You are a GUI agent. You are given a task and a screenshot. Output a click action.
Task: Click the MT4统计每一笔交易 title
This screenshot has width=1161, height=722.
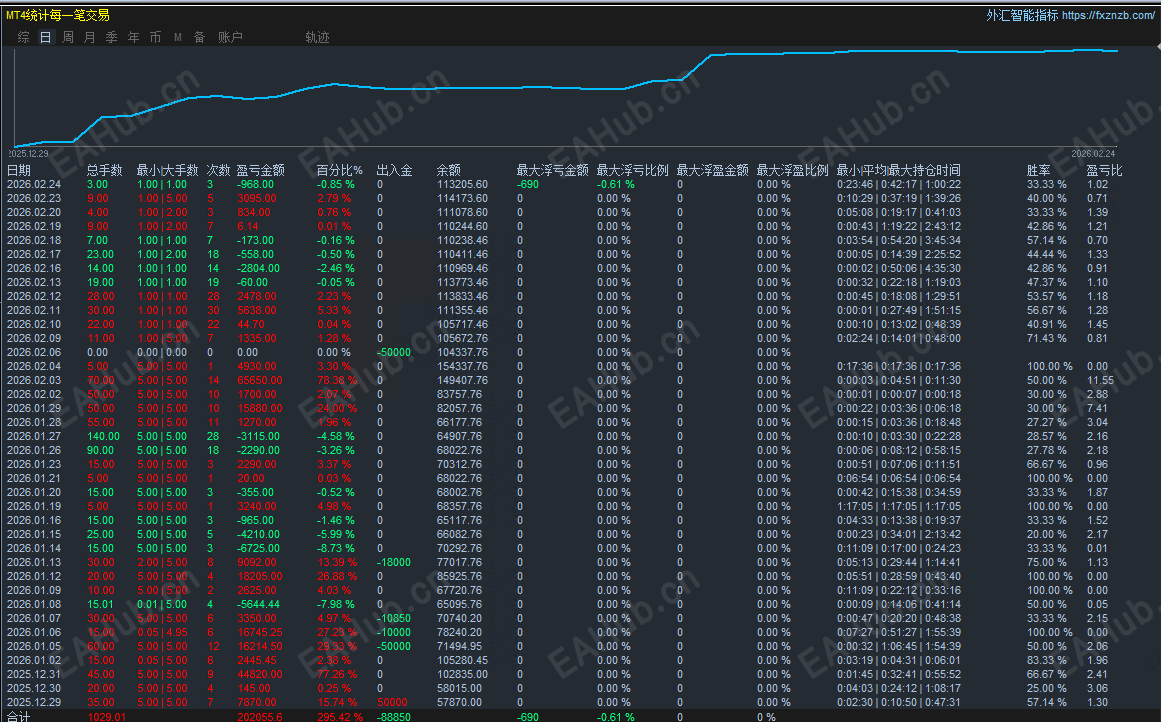[x=58, y=15]
